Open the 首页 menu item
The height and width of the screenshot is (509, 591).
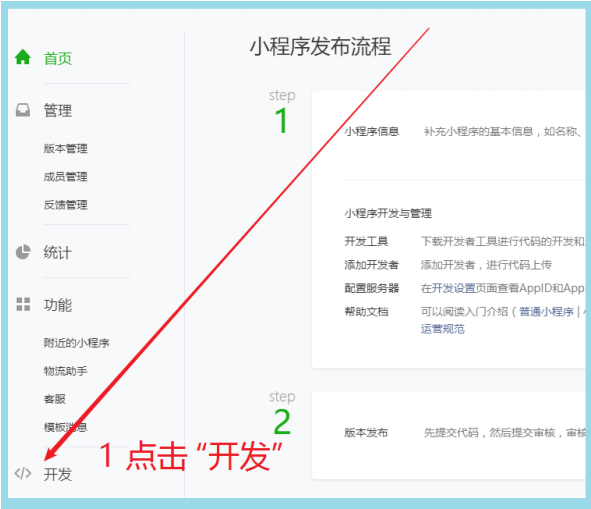(x=58, y=58)
